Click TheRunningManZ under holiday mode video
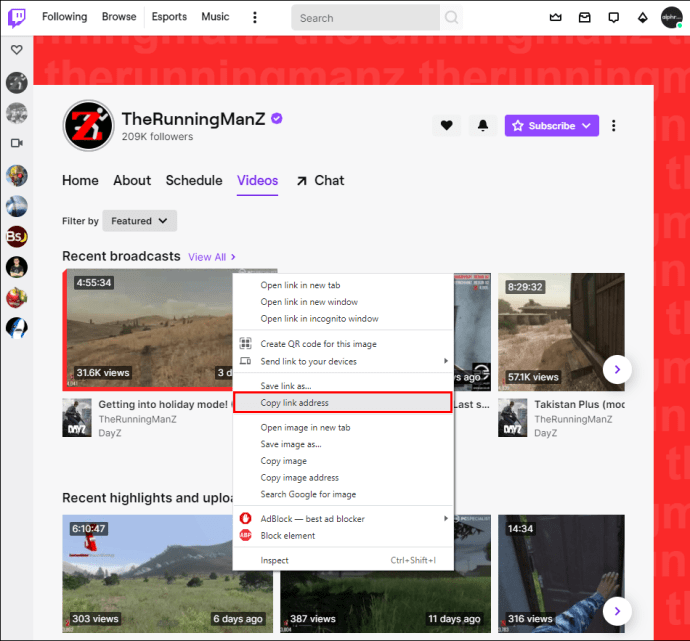 click(x=137, y=419)
